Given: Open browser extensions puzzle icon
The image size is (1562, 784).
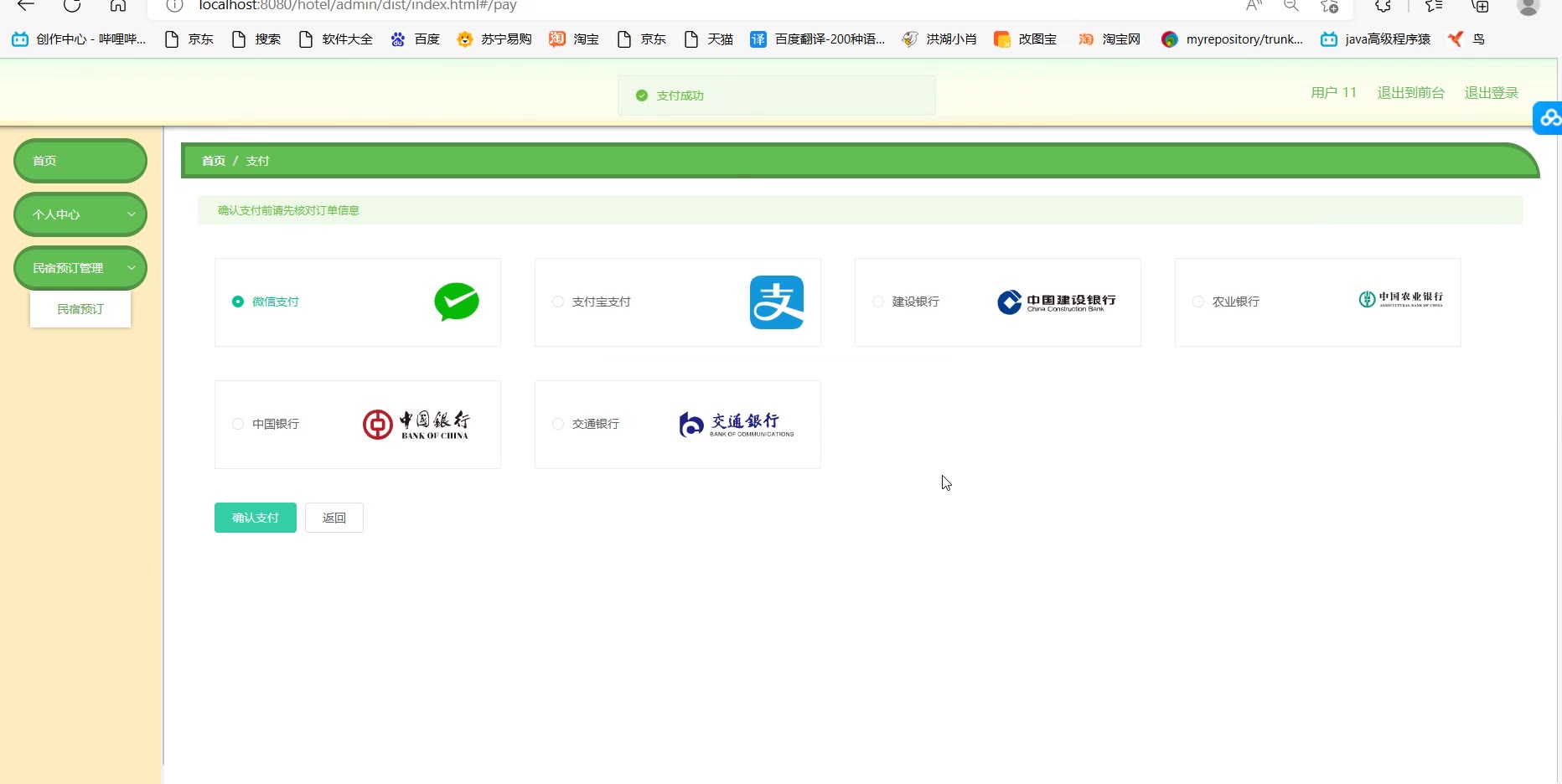Looking at the screenshot, I should [1384, 6].
